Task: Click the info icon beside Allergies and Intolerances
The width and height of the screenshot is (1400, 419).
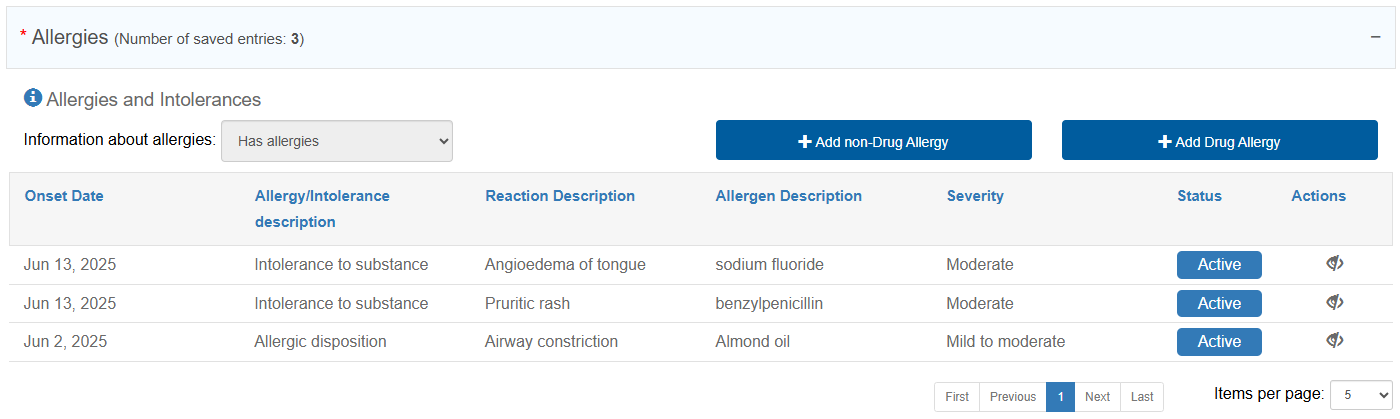Action: (x=33, y=98)
